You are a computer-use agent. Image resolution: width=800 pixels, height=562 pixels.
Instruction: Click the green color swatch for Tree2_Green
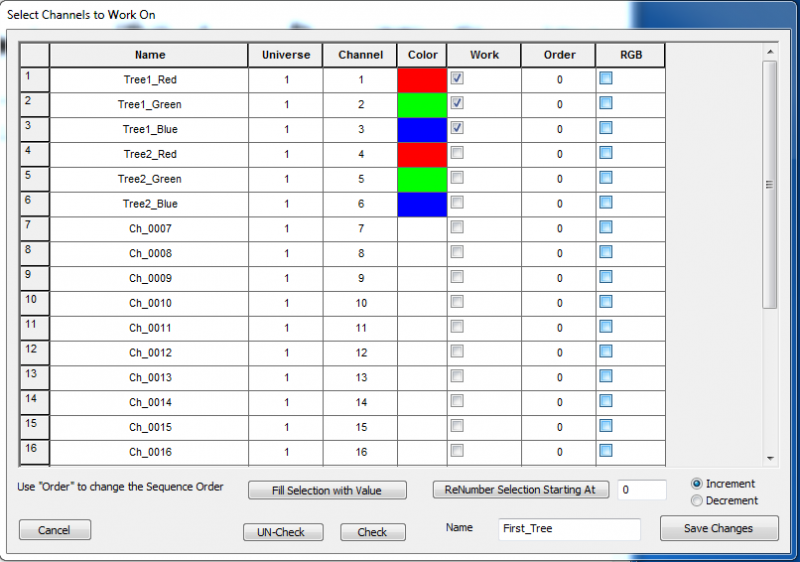point(421,179)
